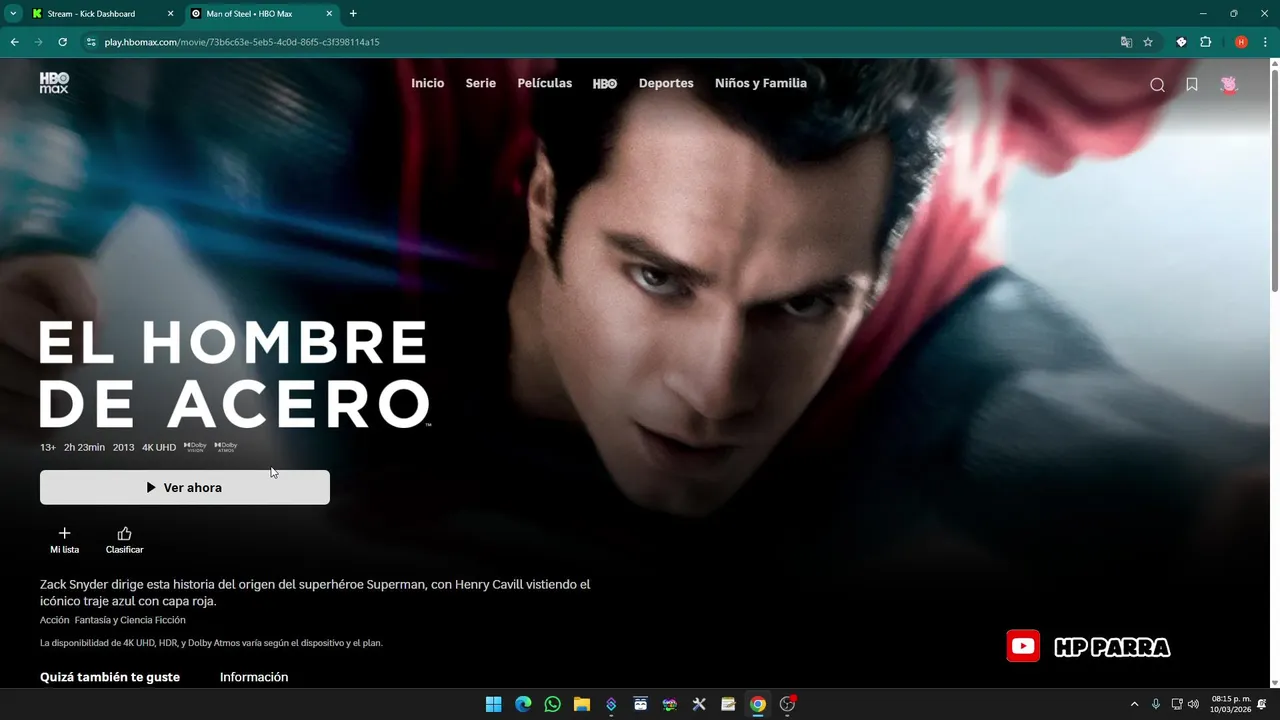1280x720 pixels.
Task: Open a new browser tab with plus
Action: [x=353, y=13]
